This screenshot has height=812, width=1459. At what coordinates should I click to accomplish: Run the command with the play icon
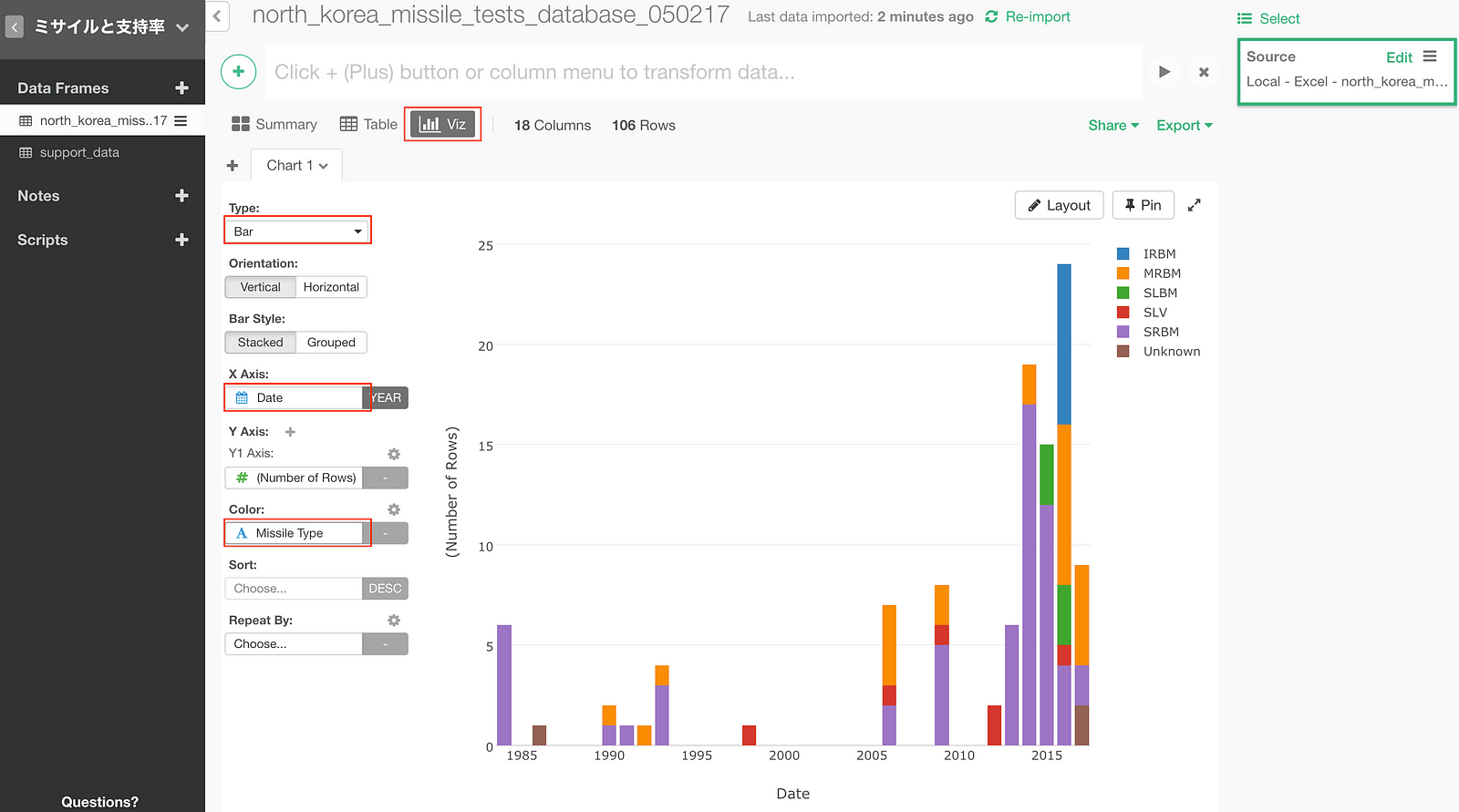tap(1164, 72)
